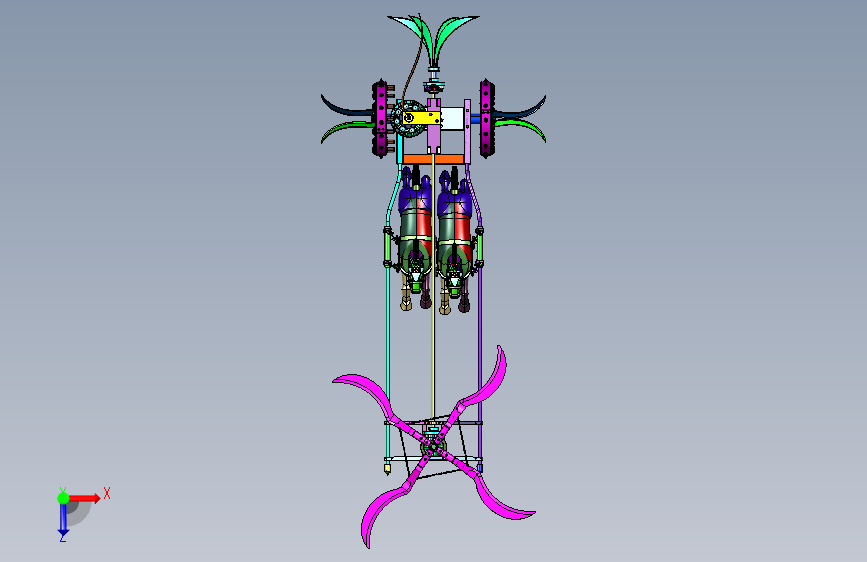Select the yellow cap at cyan rail bottom
The image size is (867, 562).
[x=387, y=469]
